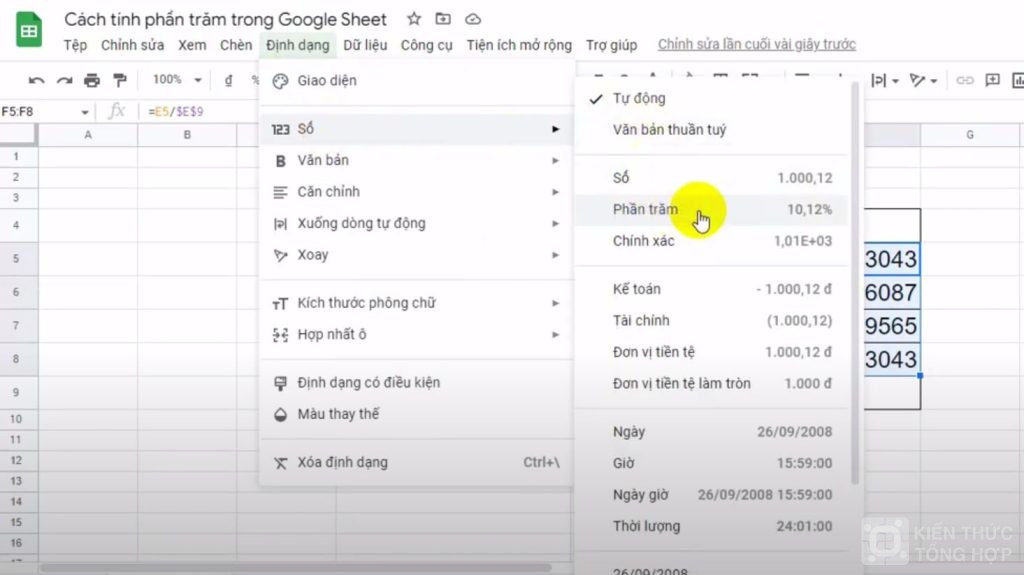Apply Thời lượng duration format

[x=712, y=527]
